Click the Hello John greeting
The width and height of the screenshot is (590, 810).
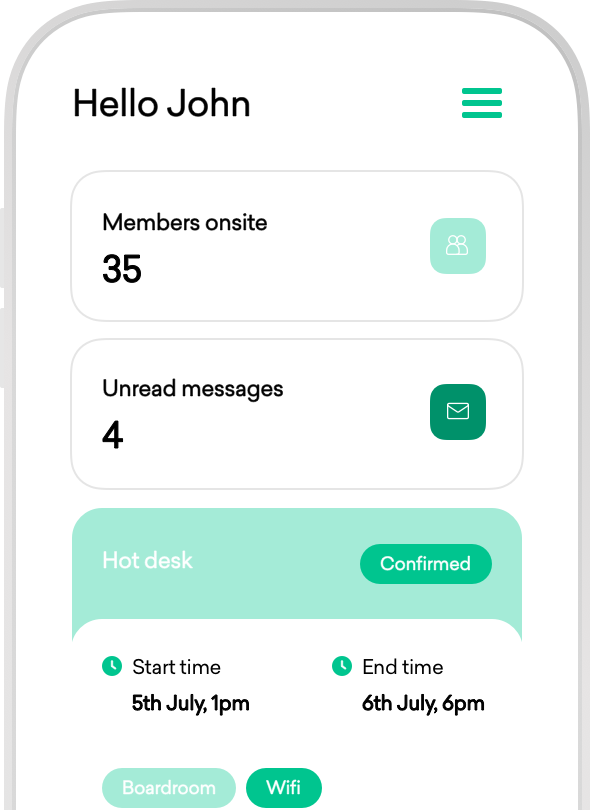click(162, 103)
